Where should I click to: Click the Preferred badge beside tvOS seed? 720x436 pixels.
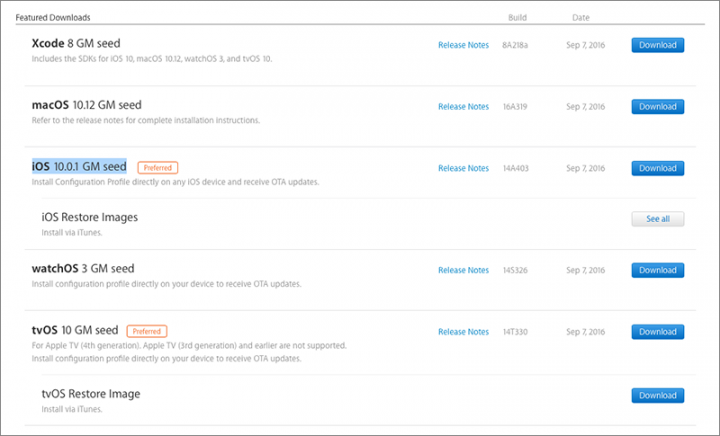click(x=146, y=331)
